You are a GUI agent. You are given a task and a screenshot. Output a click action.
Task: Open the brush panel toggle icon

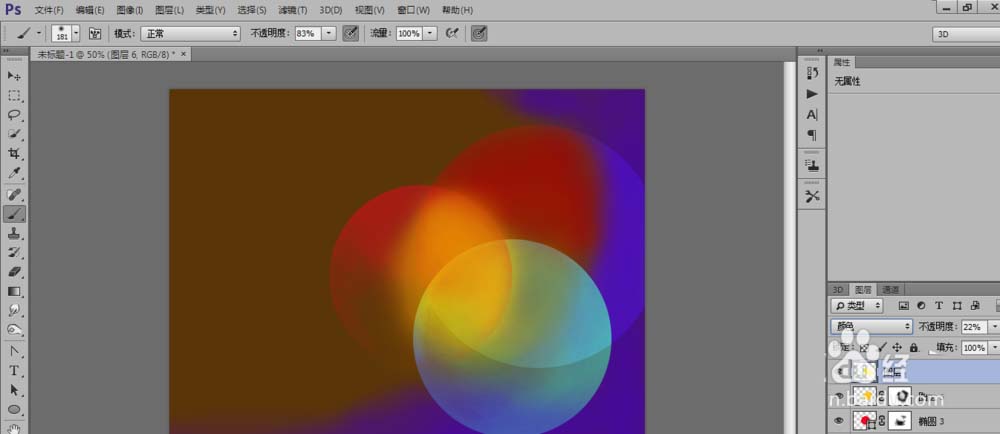click(x=95, y=33)
